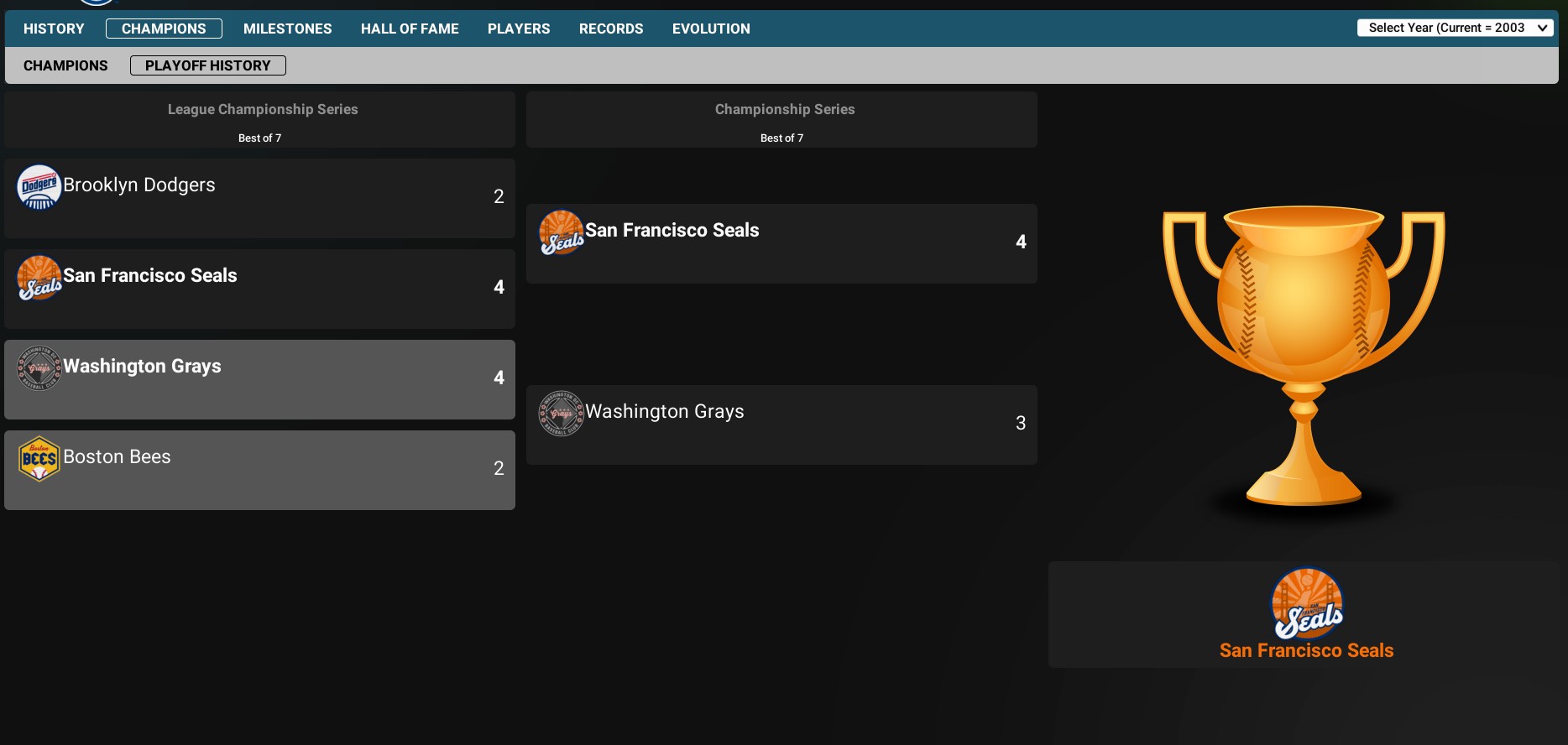Click the Seals logo in League Championship Series
Screen dimensions: 1568x745
click(x=39, y=278)
